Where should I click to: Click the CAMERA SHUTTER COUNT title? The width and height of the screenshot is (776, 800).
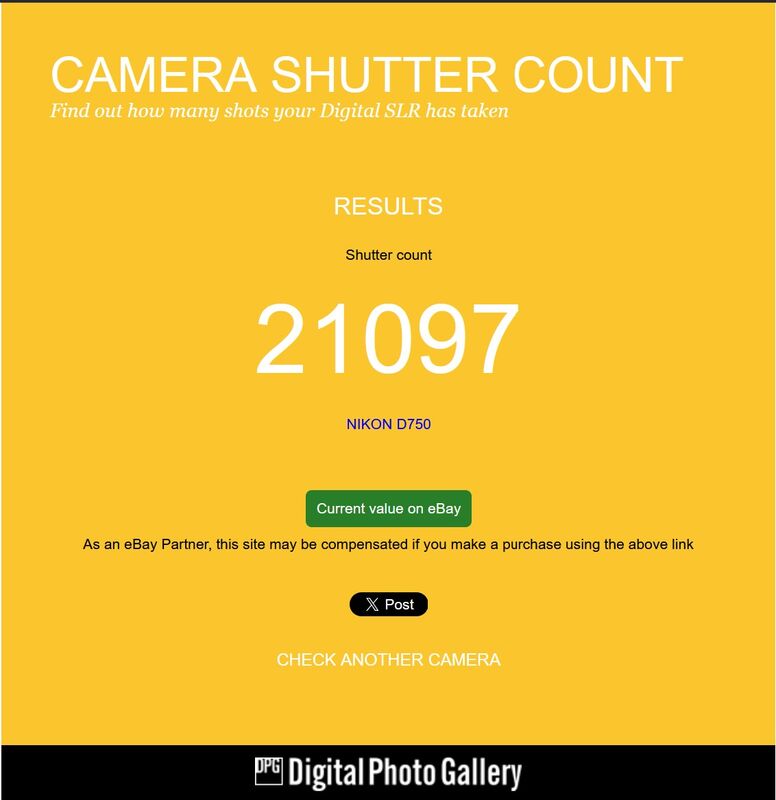click(x=366, y=74)
